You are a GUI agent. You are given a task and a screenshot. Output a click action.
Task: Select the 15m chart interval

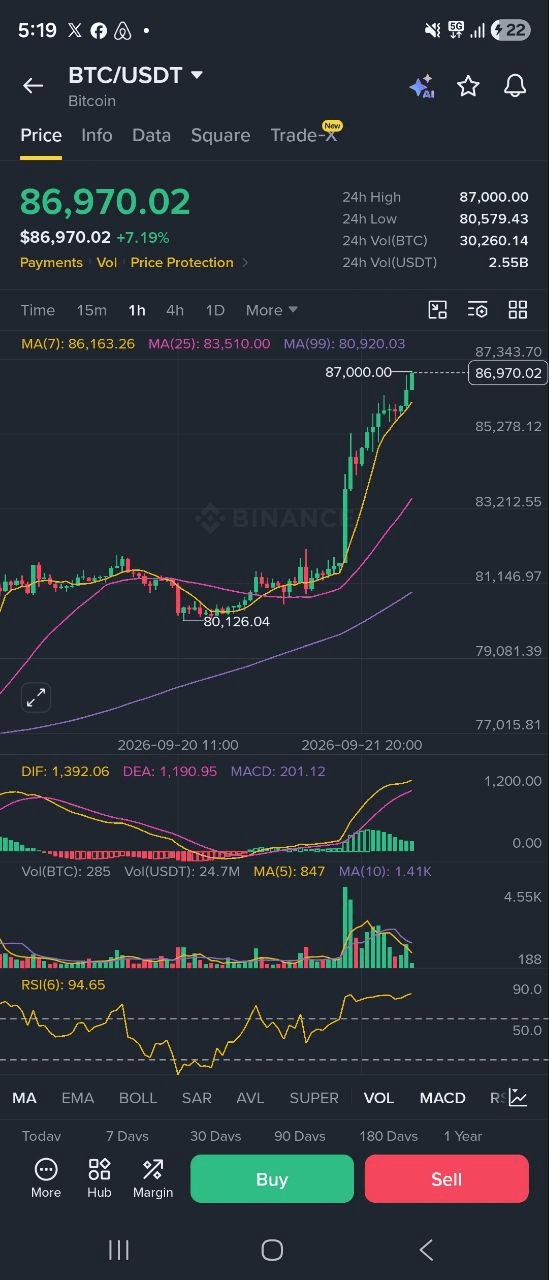(92, 310)
